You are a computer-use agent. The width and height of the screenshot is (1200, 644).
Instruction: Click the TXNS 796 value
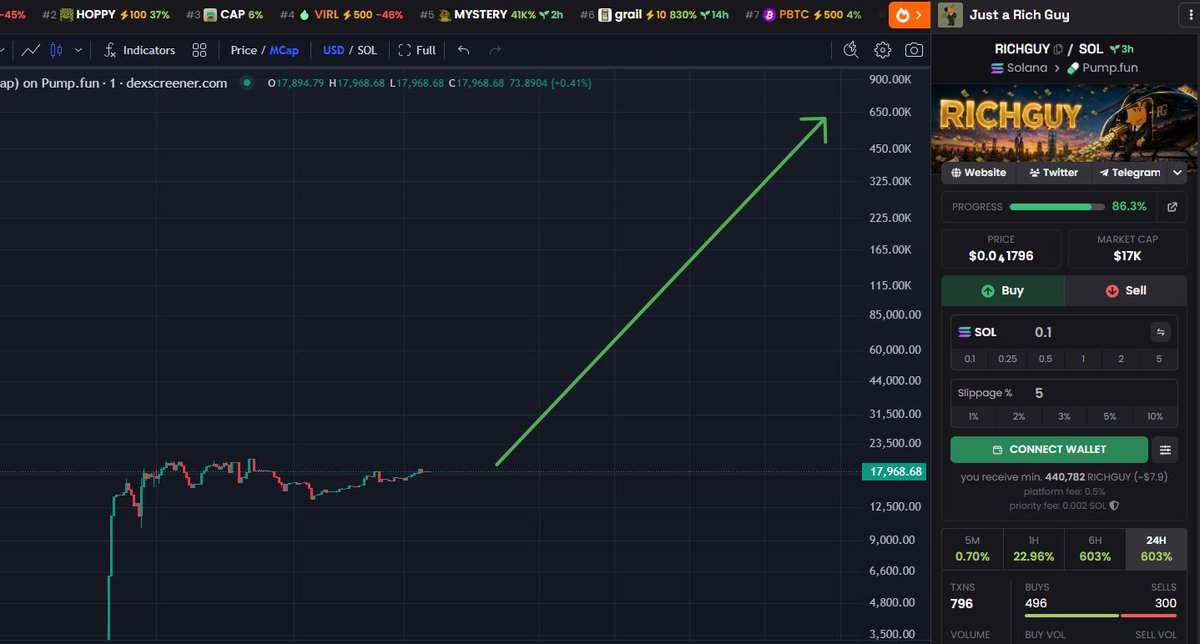click(x=961, y=603)
